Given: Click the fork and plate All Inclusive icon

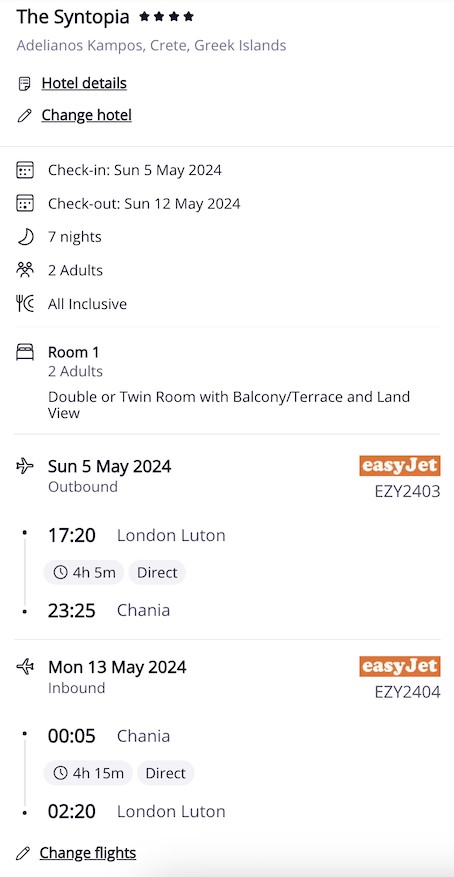Looking at the screenshot, I should (x=25, y=304).
